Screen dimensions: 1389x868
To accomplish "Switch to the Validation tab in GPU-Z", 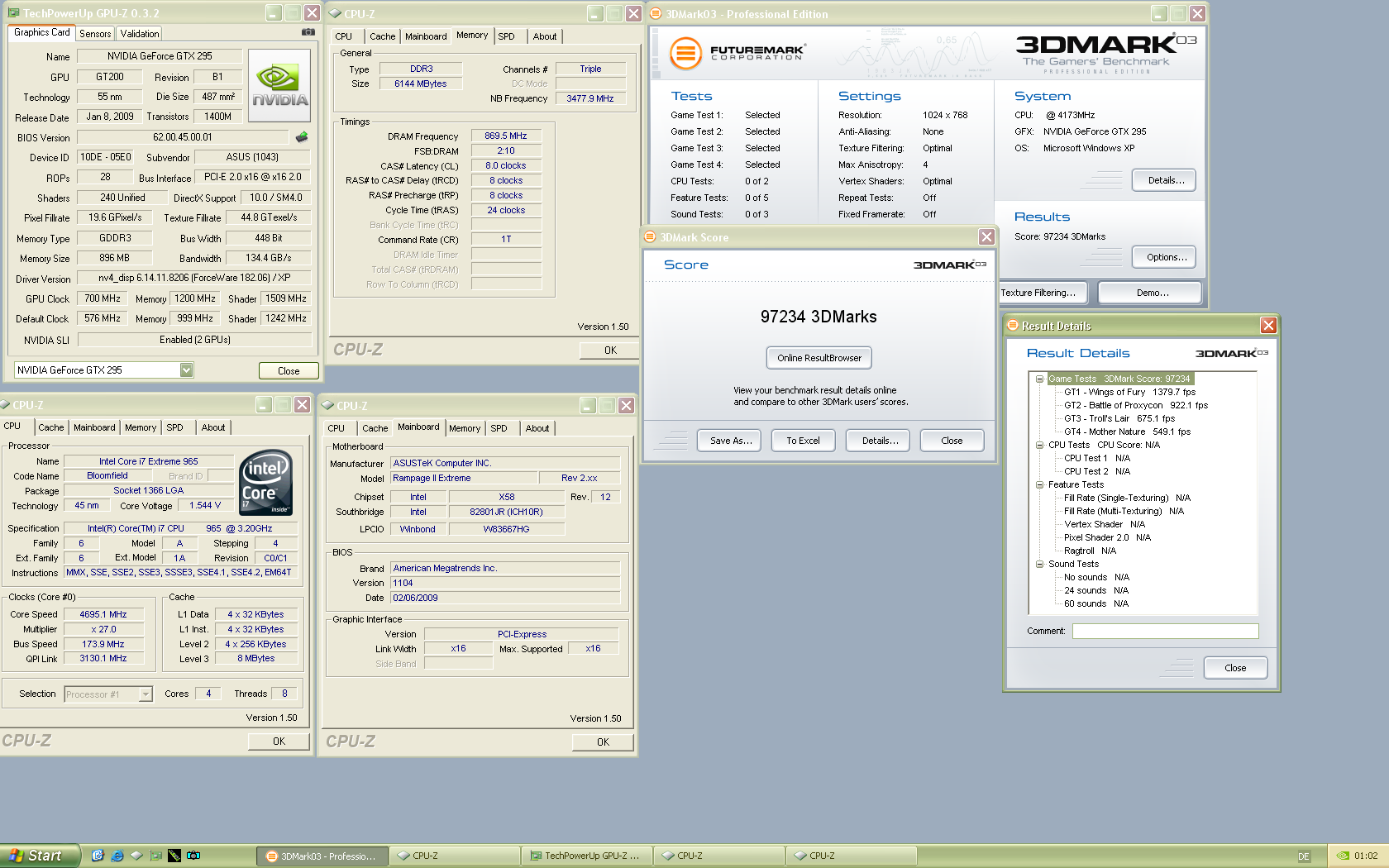I will [x=139, y=34].
